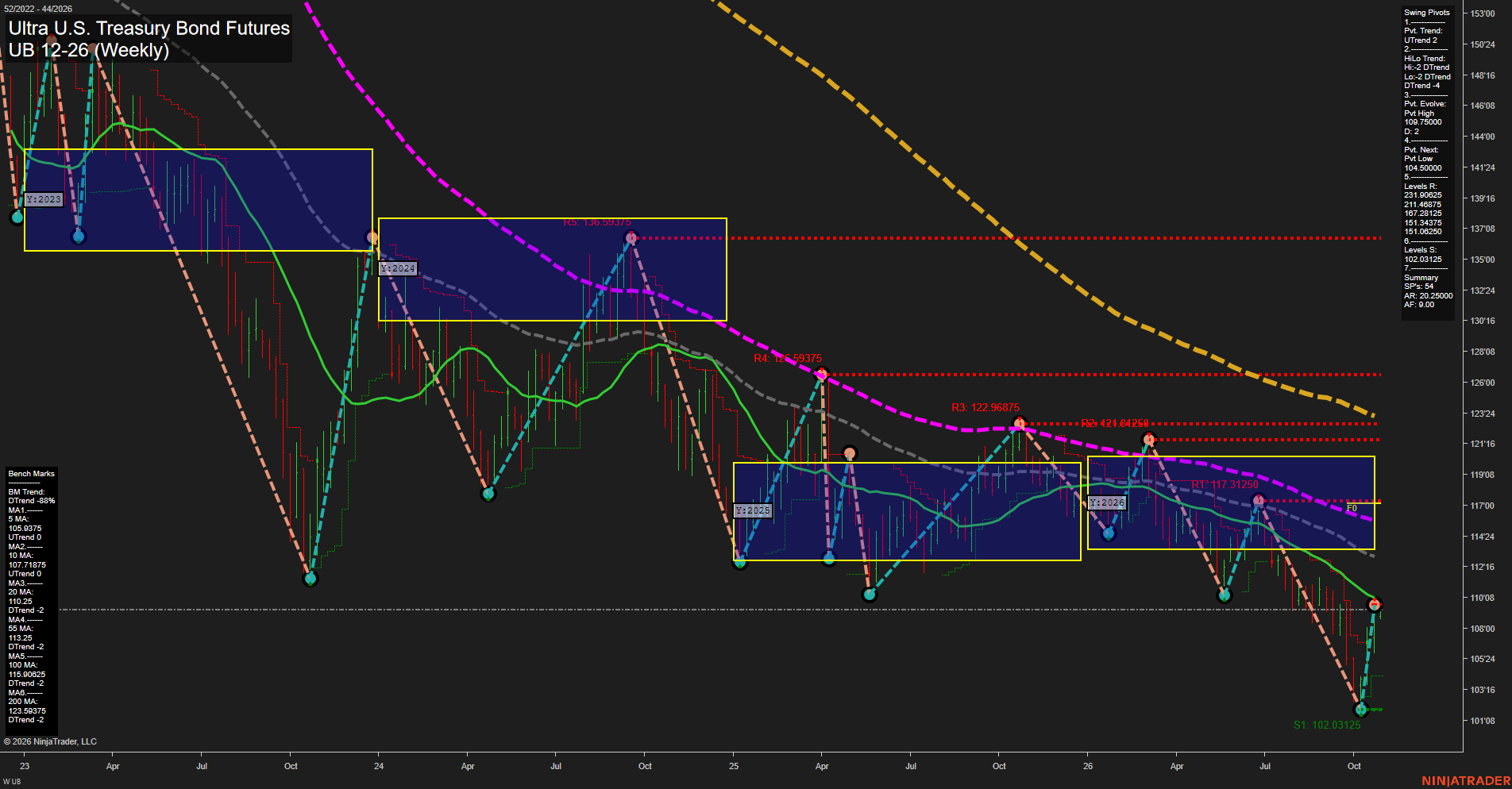
Task: Select the Y:2023 yearly range label
Action: [44, 199]
